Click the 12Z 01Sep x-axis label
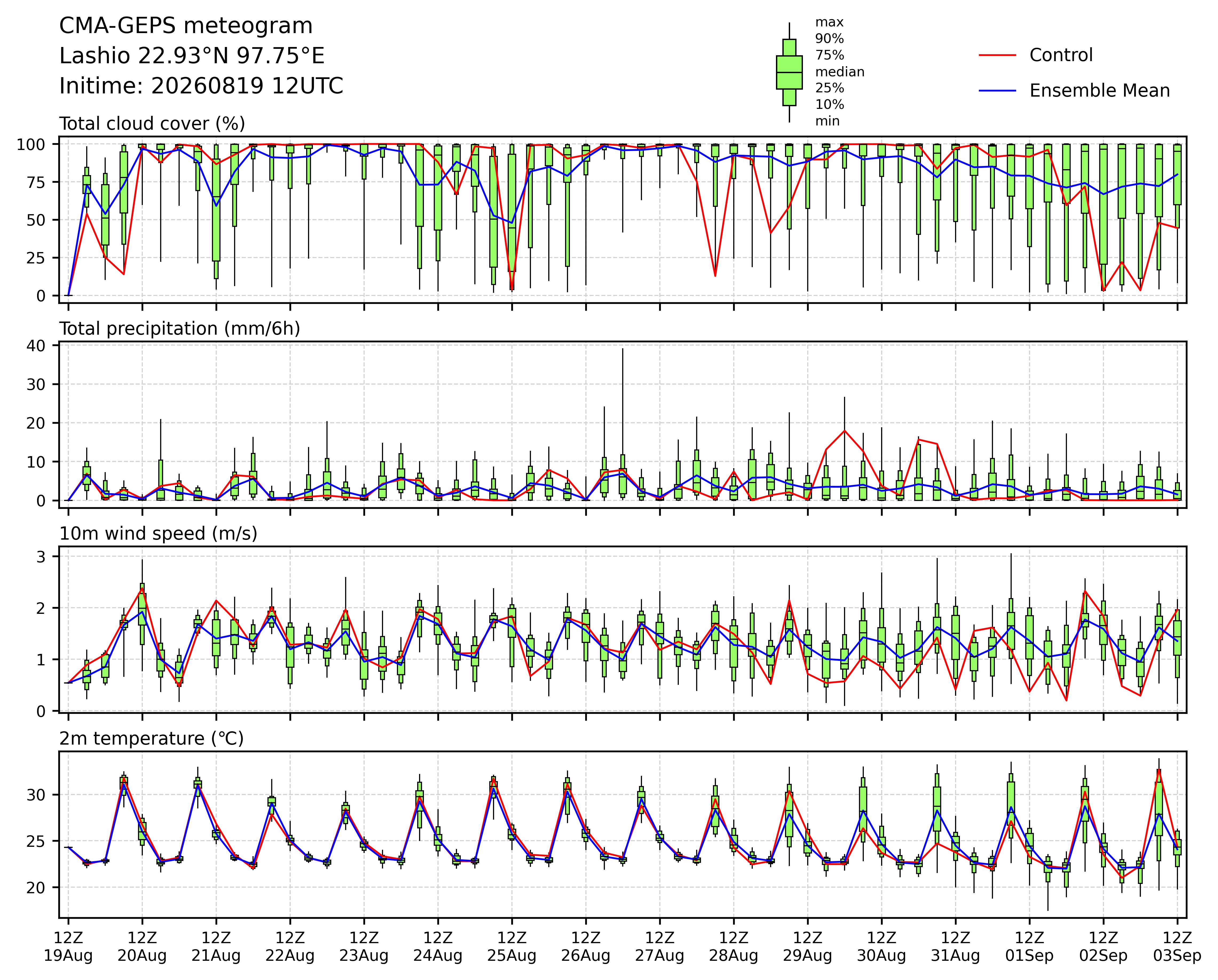The height and width of the screenshot is (980, 1218). point(1029,947)
